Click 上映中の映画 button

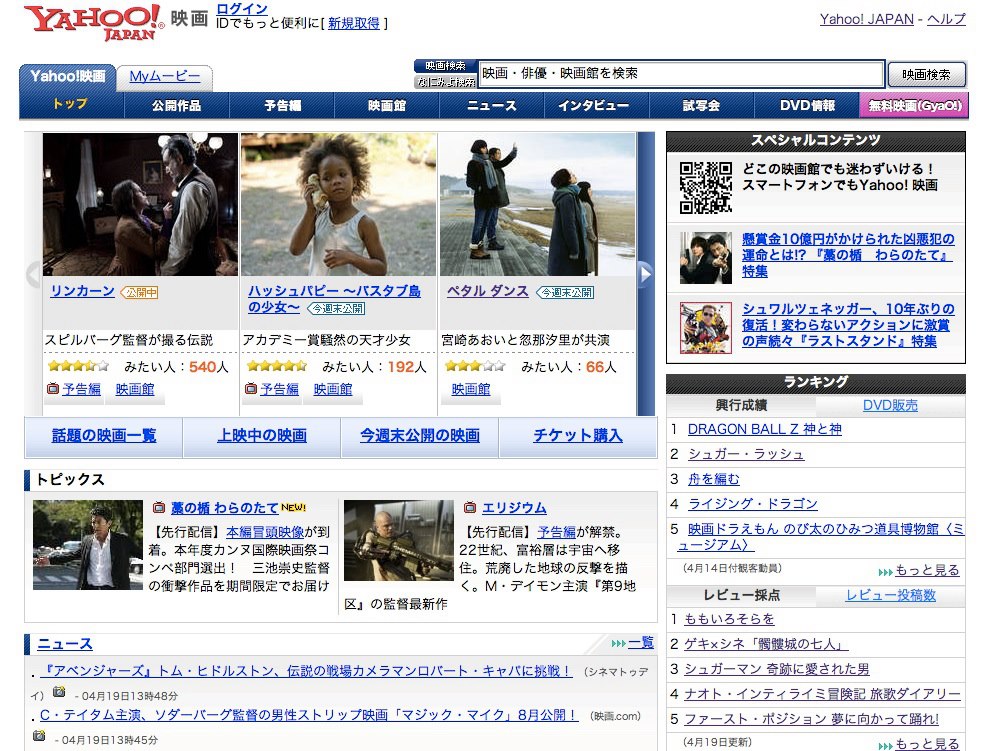point(262,436)
